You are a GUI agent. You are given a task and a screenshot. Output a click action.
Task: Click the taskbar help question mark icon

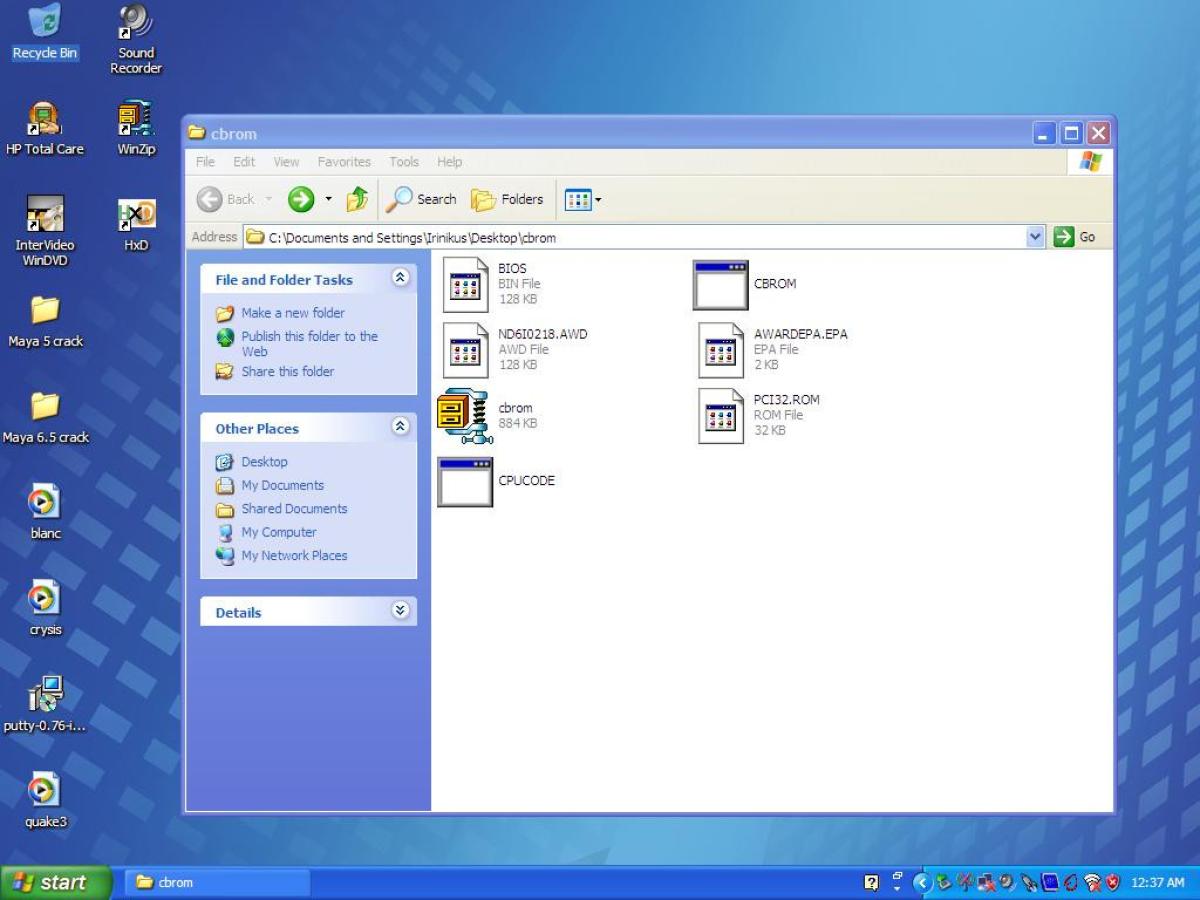(871, 882)
